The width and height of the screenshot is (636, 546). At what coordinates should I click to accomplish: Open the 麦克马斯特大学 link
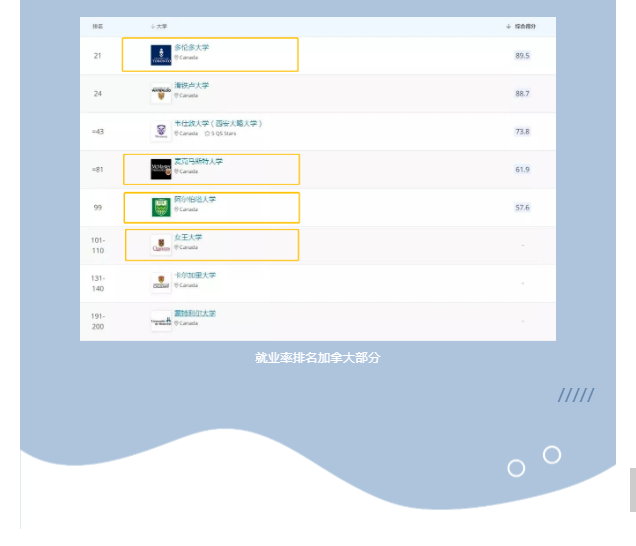pos(198,161)
